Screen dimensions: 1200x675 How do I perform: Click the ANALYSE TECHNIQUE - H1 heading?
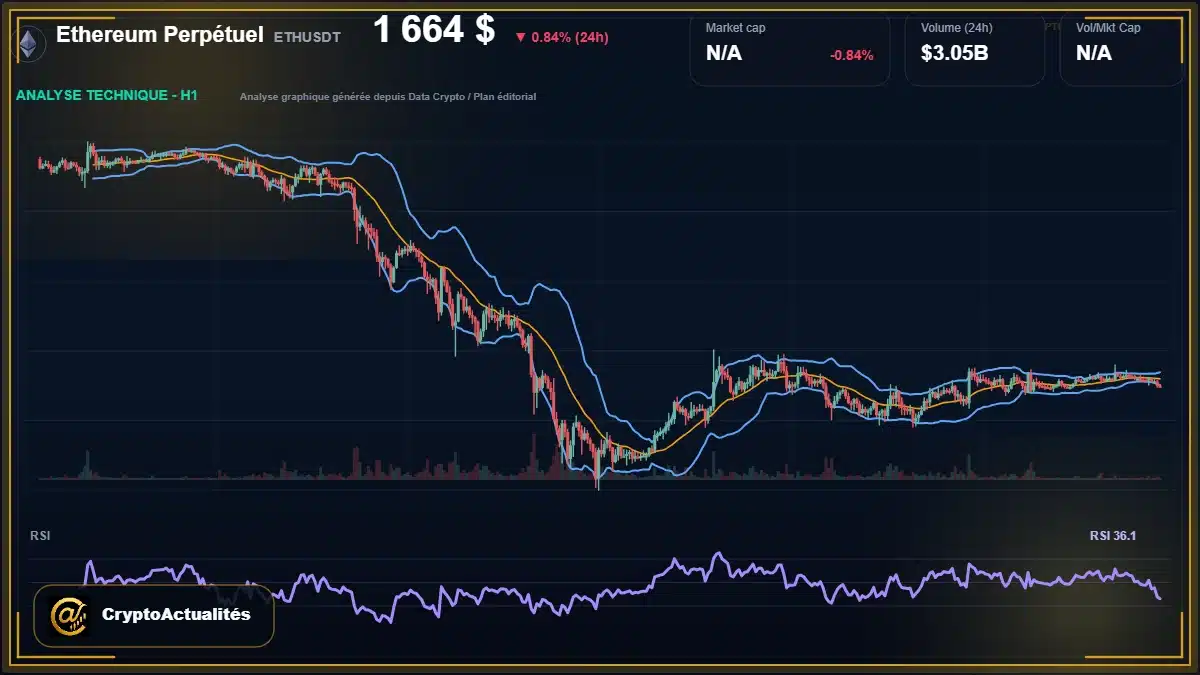[x=106, y=96]
